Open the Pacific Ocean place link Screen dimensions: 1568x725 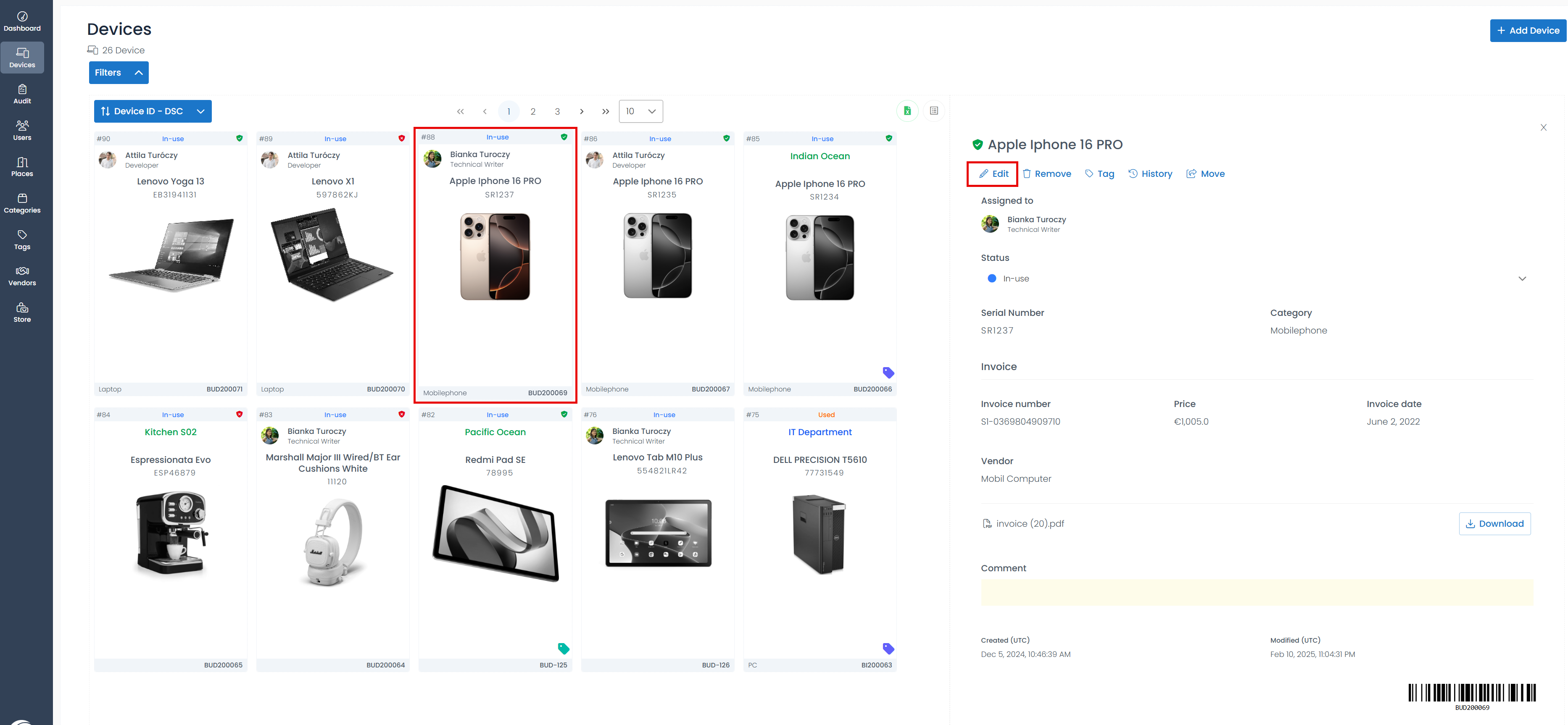point(495,433)
